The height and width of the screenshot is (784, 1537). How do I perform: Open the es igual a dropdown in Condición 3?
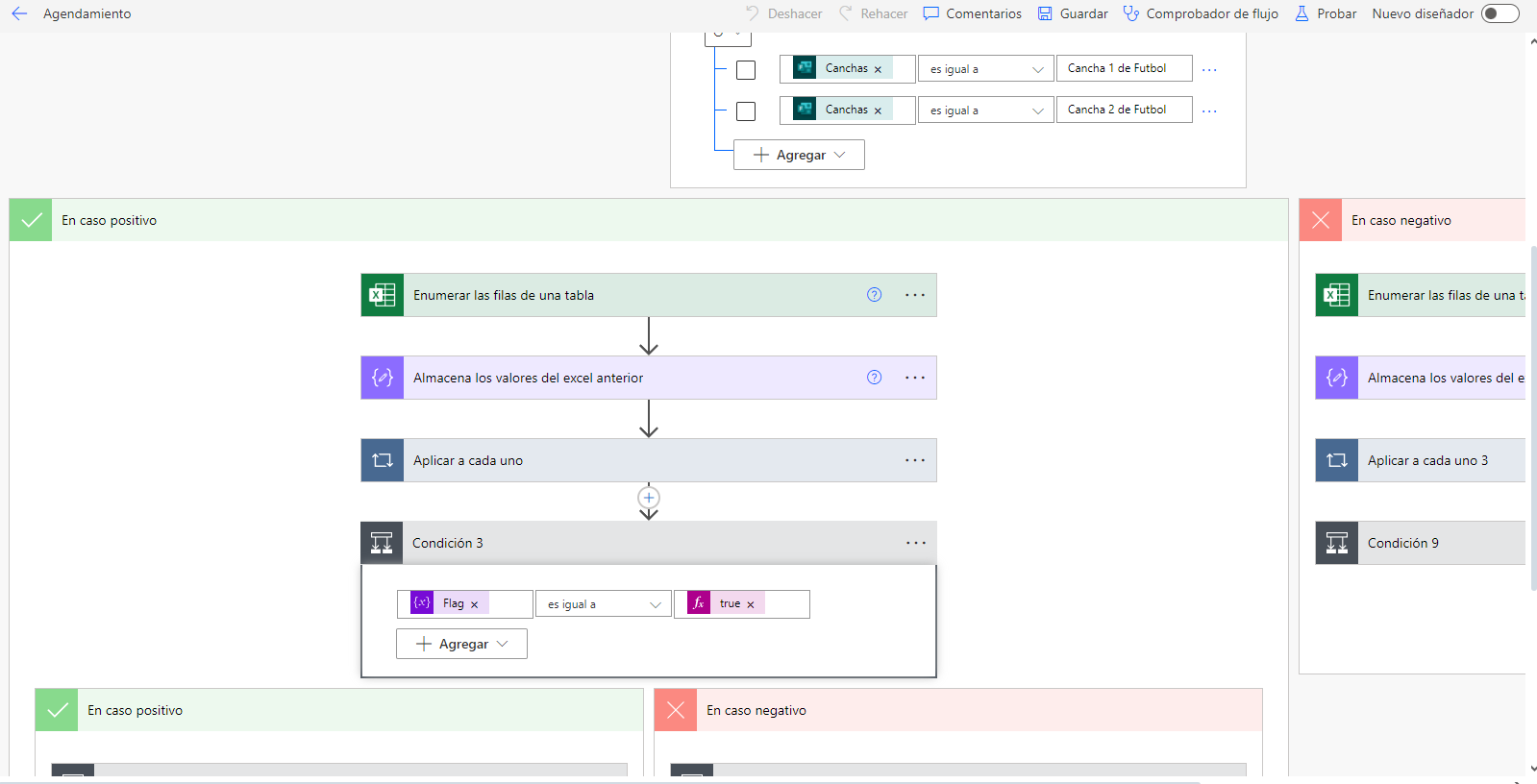click(x=604, y=604)
